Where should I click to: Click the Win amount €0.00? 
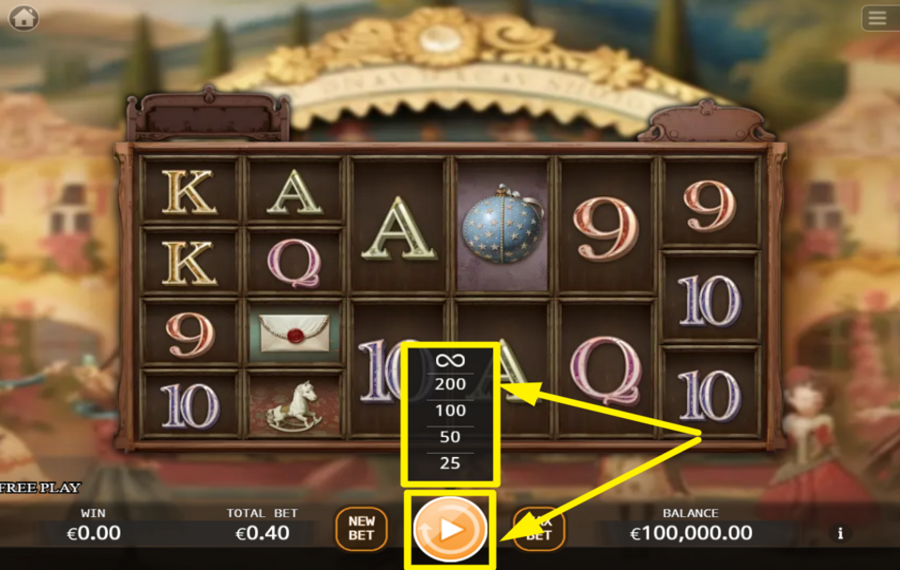point(94,533)
